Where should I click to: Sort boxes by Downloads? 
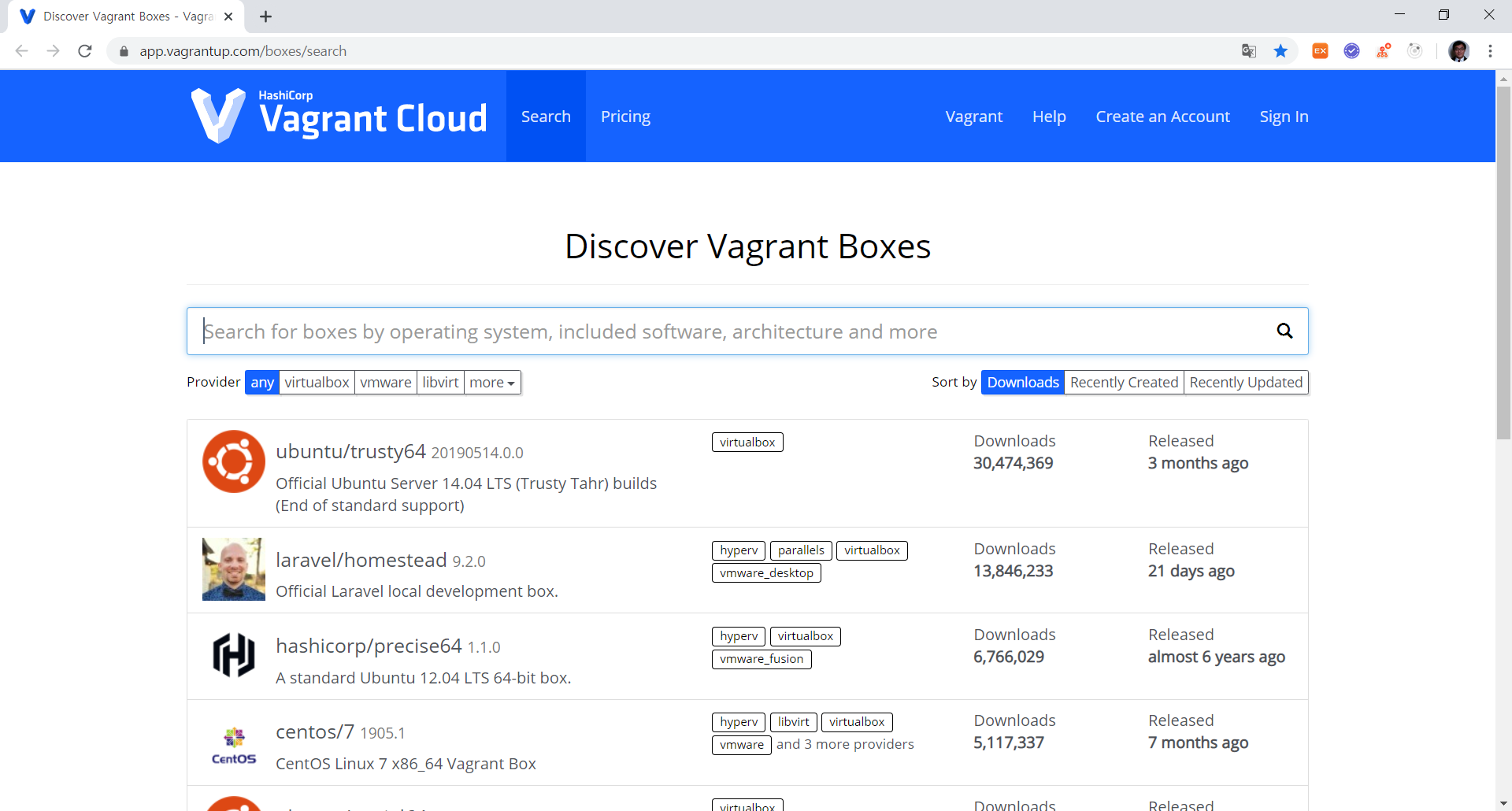point(1023,383)
